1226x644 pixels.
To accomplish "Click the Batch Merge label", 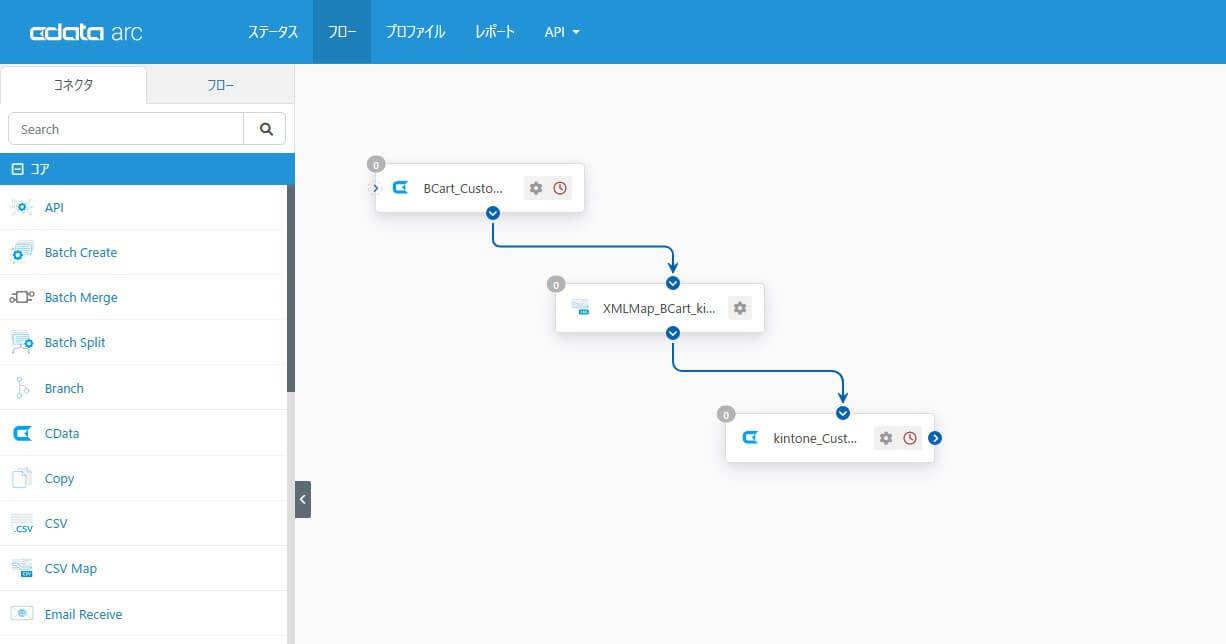I will pos(81,298).
